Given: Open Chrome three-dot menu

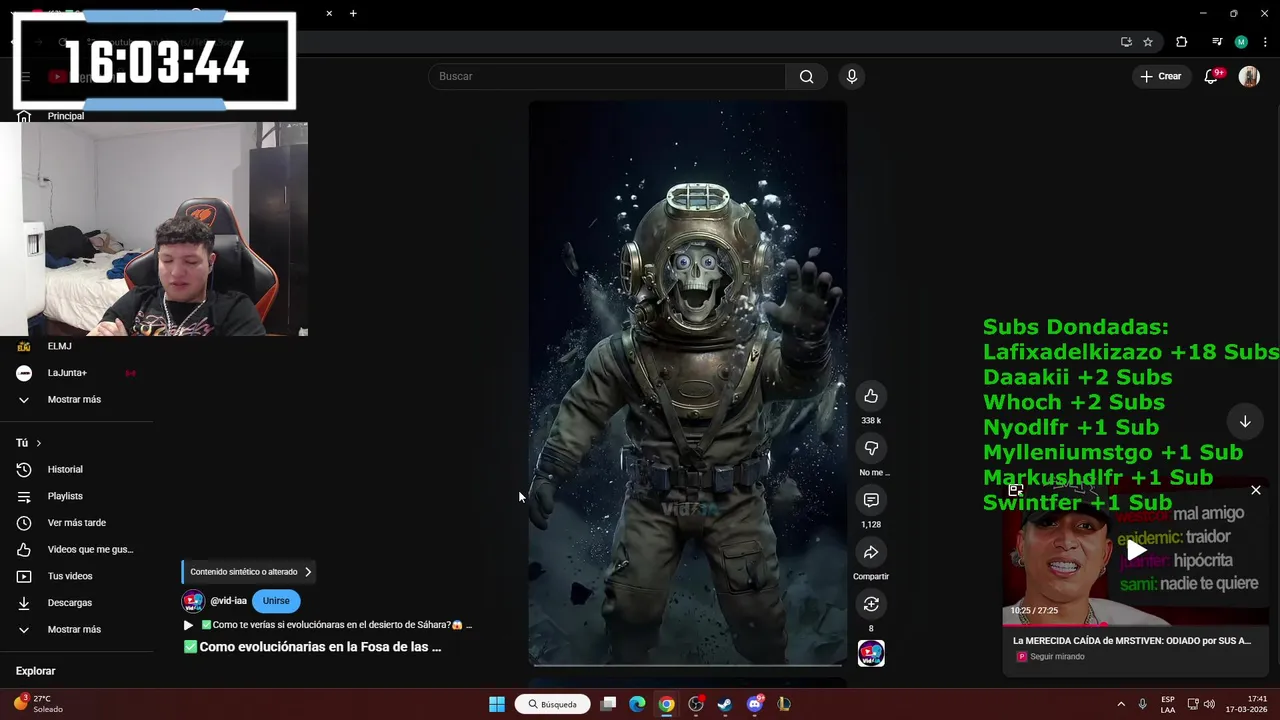Looking at the screenshot, I should (1265, 42).
